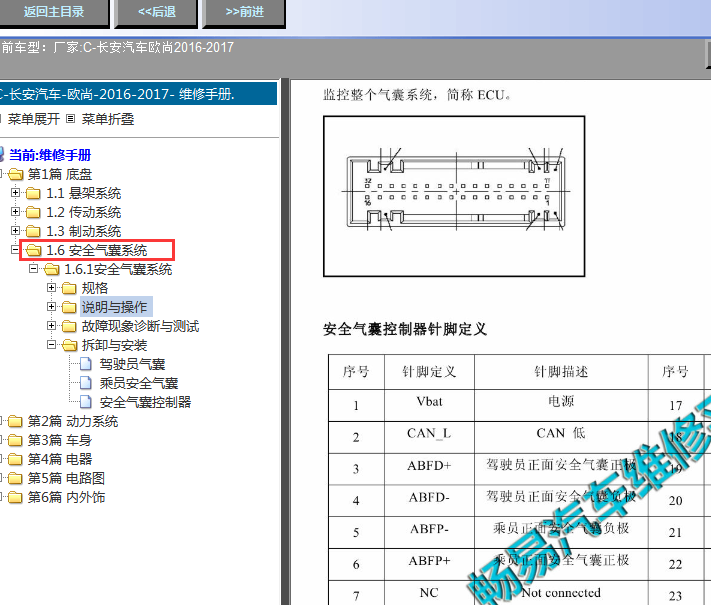The image size is (711, 605).
Task: Click the 针脚描述 column header
Action: [x=561, y=372]
